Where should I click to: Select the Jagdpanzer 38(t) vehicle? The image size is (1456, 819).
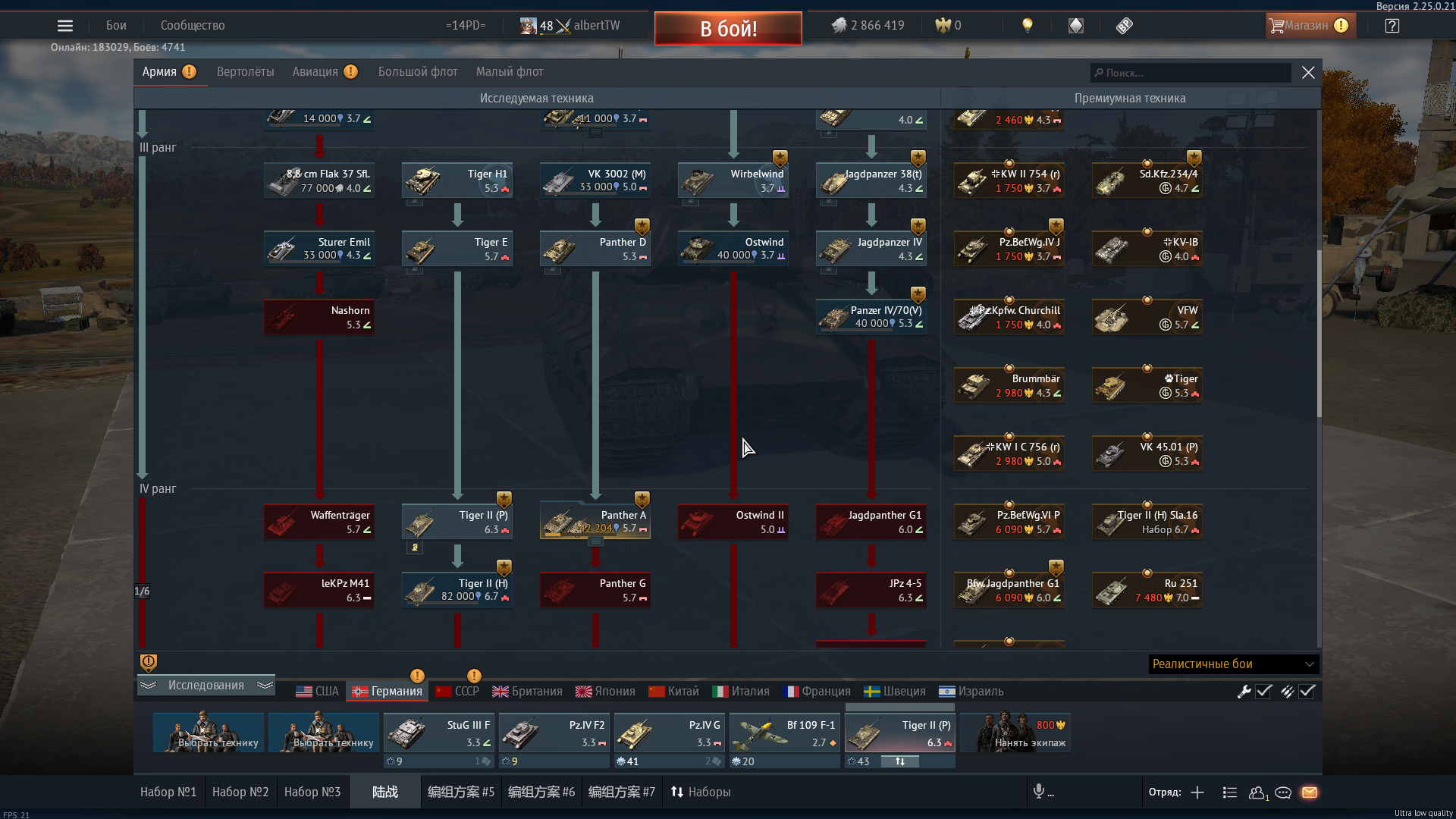click(871, 180)
